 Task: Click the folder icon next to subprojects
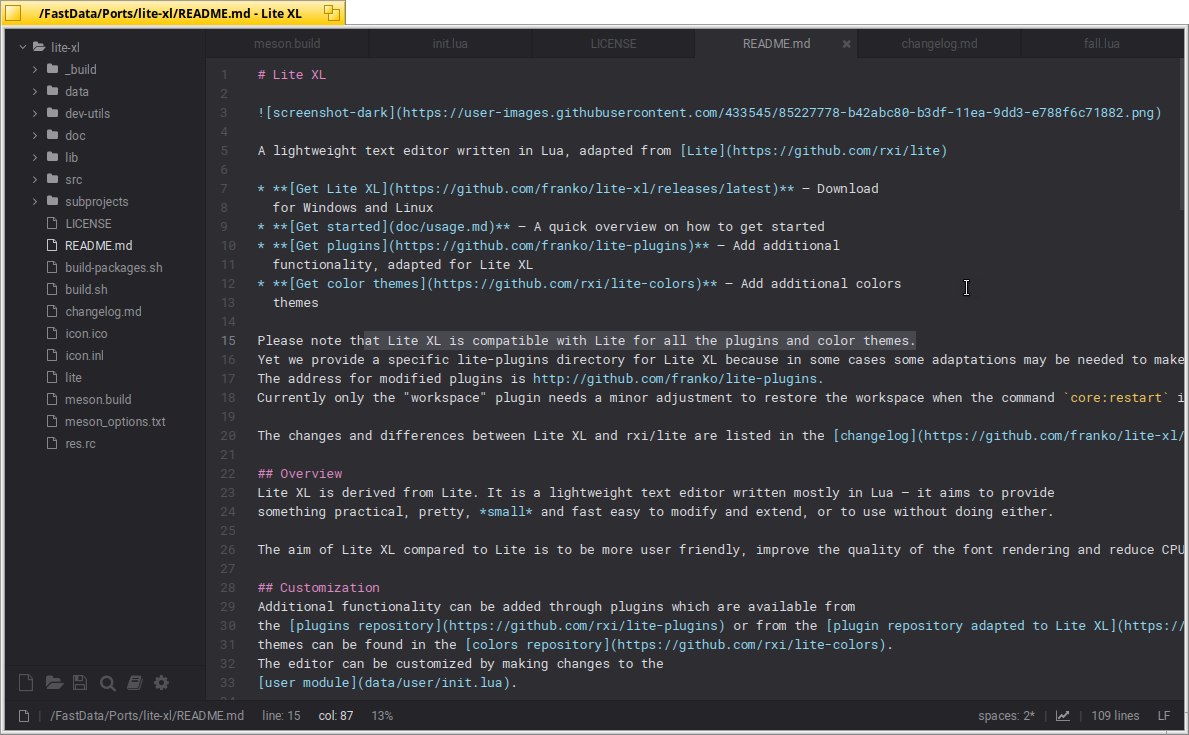pos(52,201)
